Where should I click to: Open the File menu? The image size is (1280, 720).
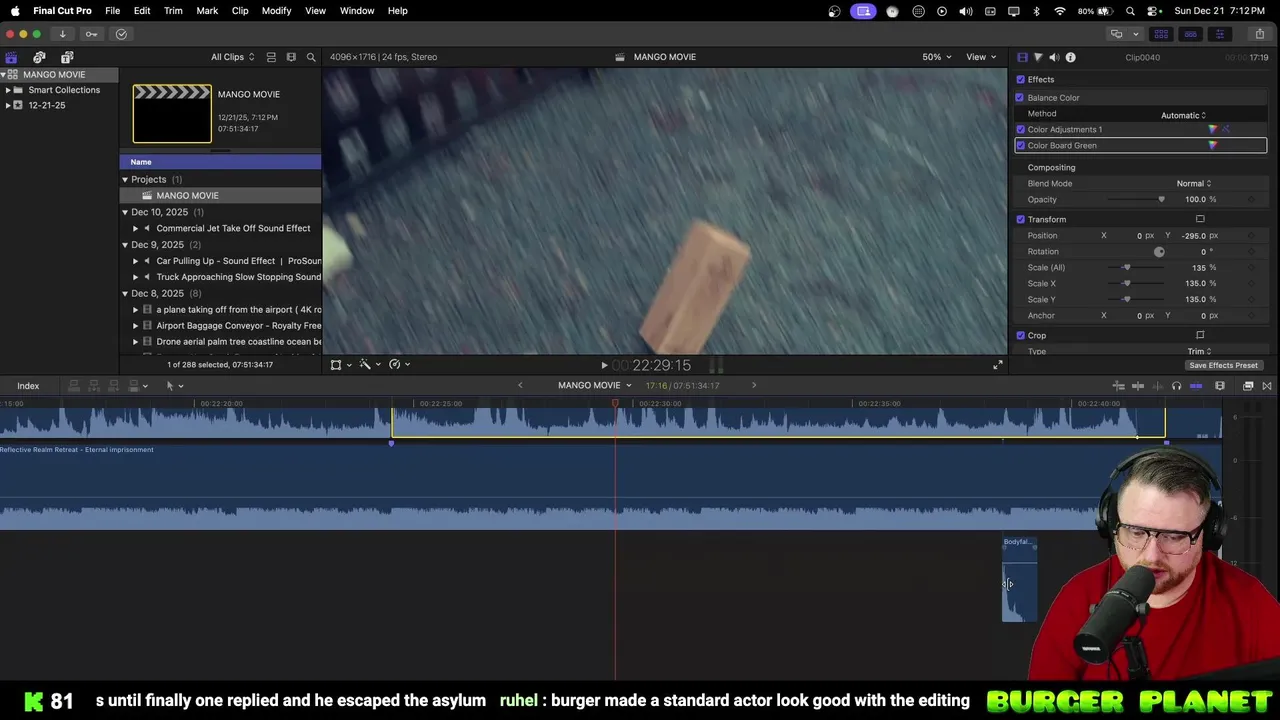(112, 10)
